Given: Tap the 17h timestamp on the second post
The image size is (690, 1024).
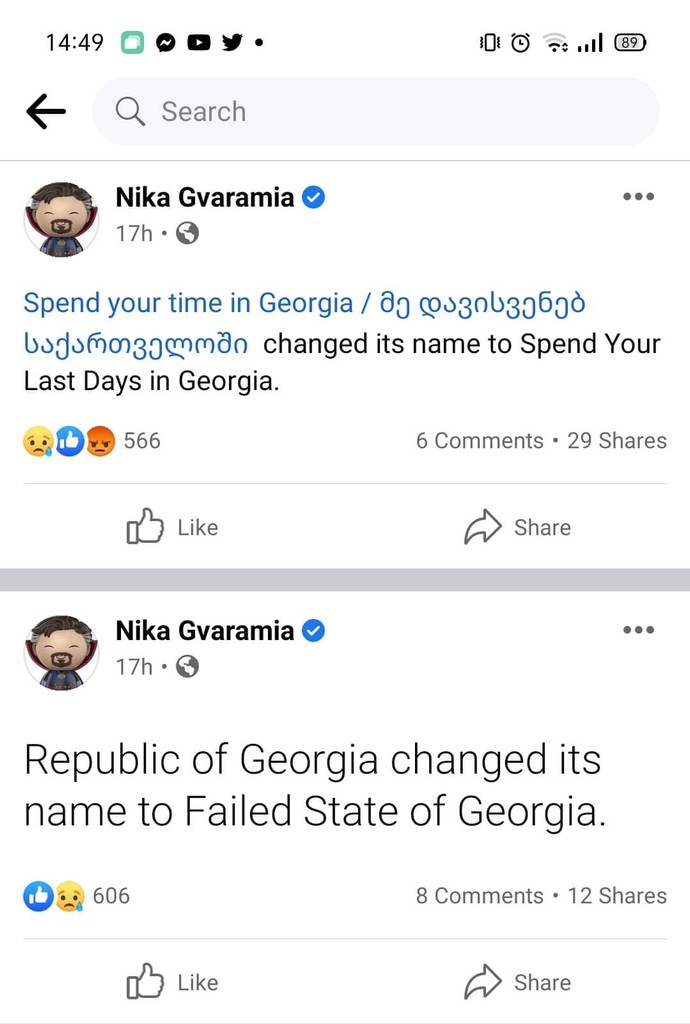Looking at the screenshot, I should point(133,666).
